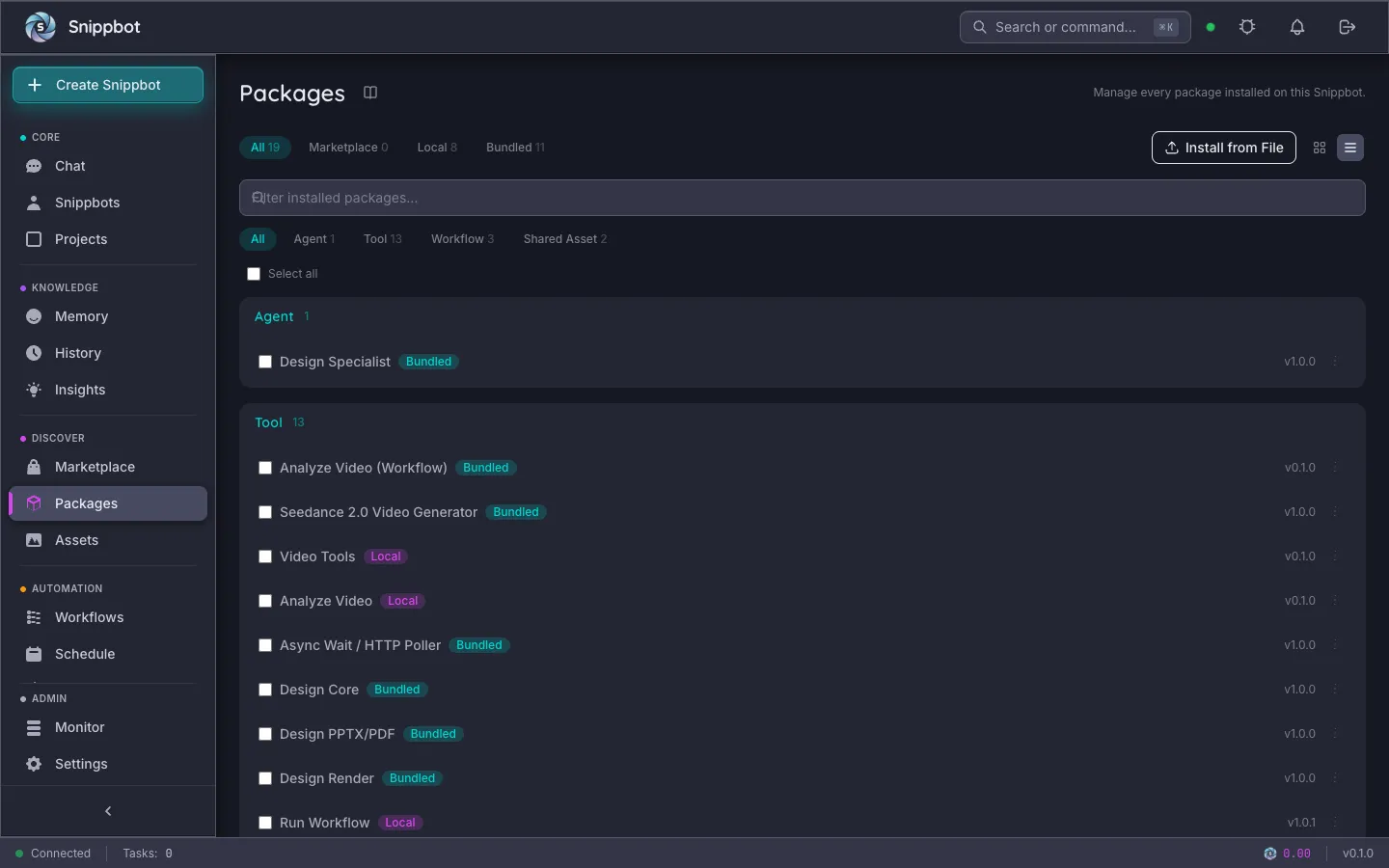
Task: Check the Seedance 2.0 Video Generator package
Action: (x=265, y=512)
